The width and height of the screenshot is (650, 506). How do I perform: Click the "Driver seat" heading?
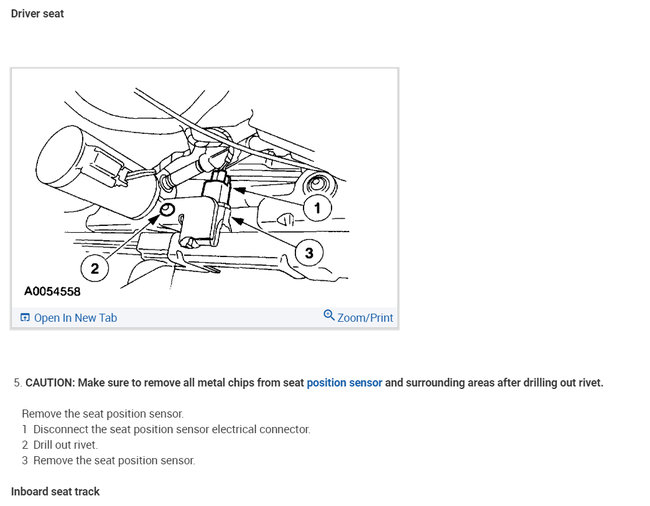tap(37, 14)
